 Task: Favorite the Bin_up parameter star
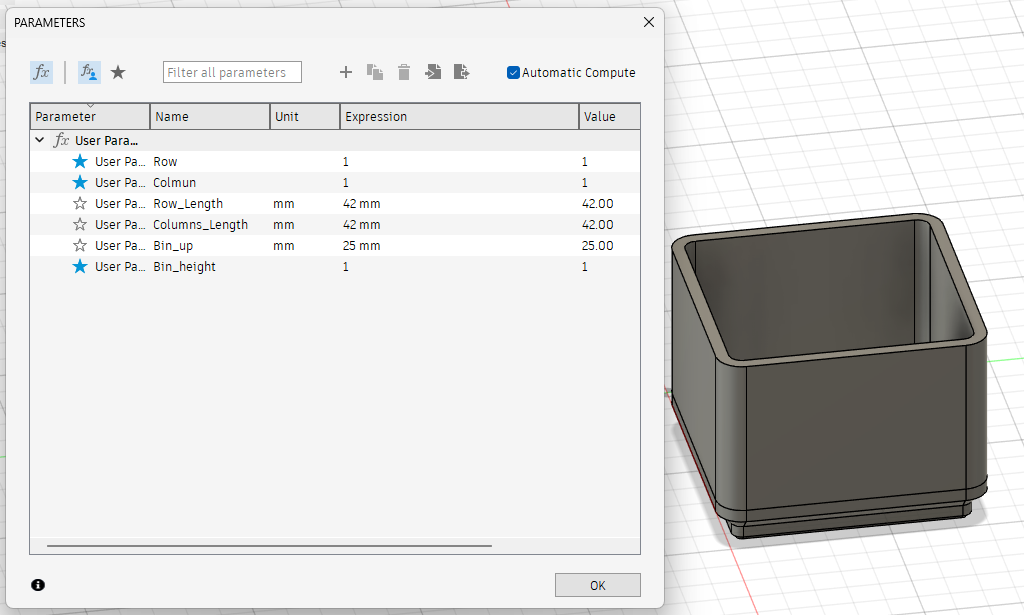pos(80,245)
